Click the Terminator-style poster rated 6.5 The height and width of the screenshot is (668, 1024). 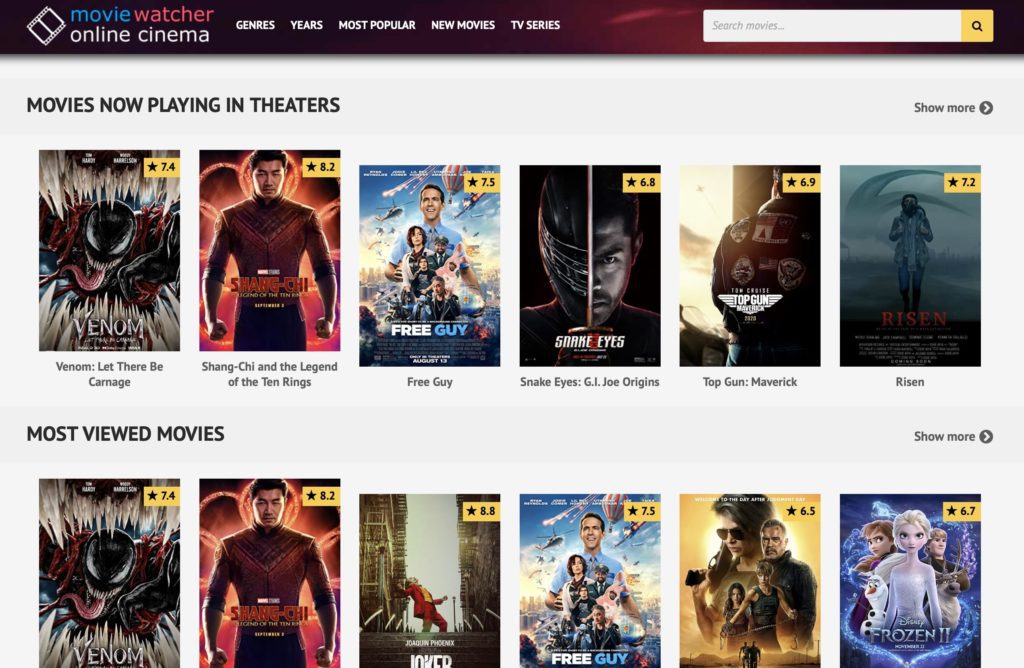pos(750,581)
